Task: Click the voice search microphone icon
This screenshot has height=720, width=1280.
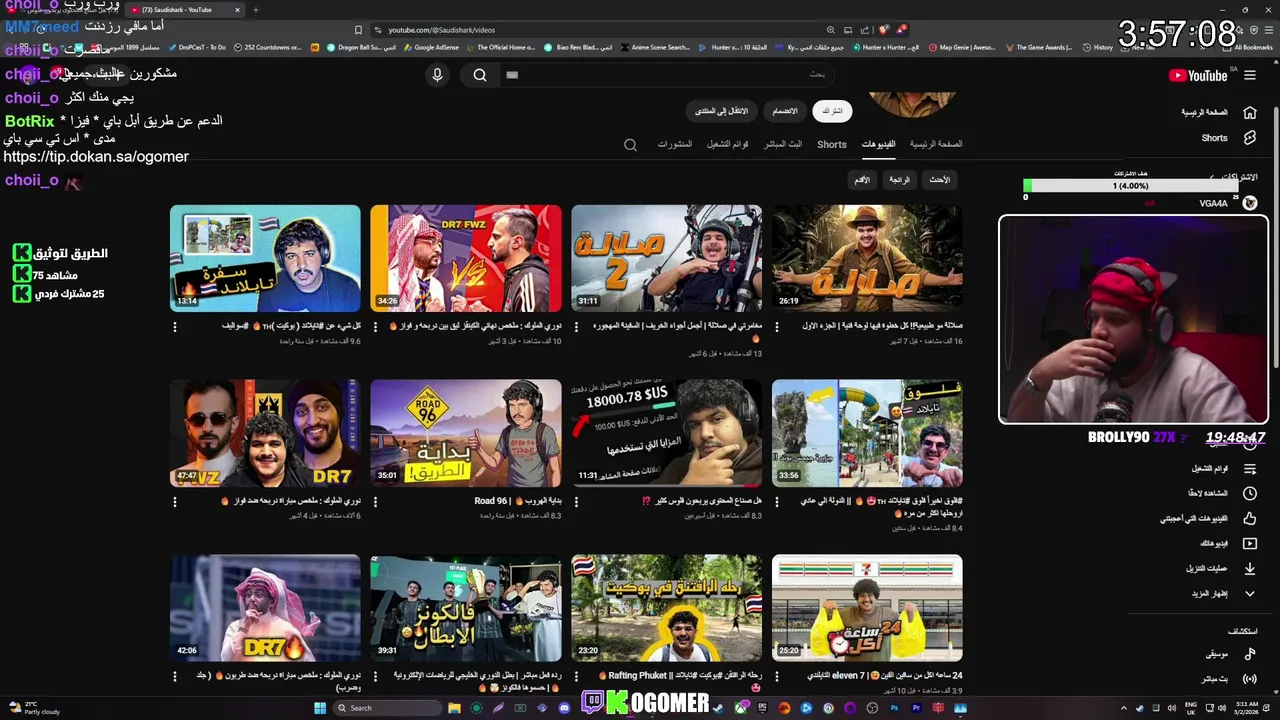Action: point(437,75)
